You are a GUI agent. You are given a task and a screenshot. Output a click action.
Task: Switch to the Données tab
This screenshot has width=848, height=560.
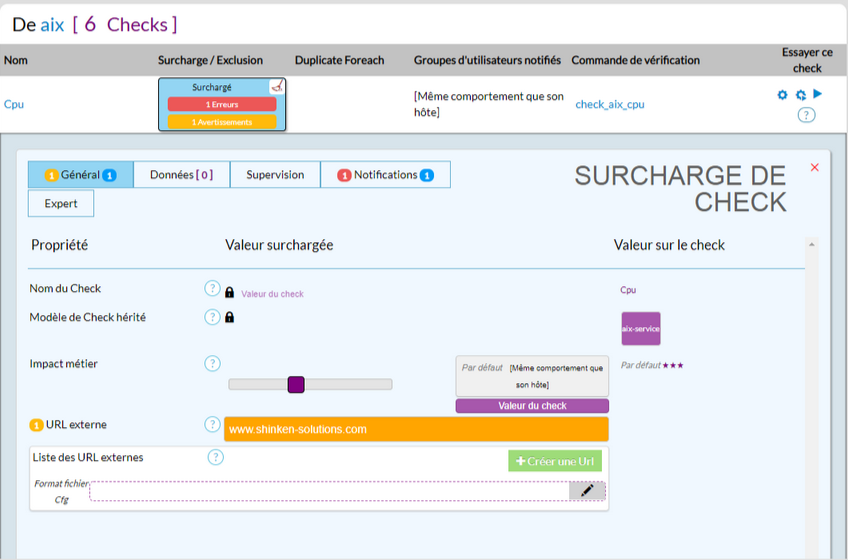pyautogui.click(x=181, y=175)
